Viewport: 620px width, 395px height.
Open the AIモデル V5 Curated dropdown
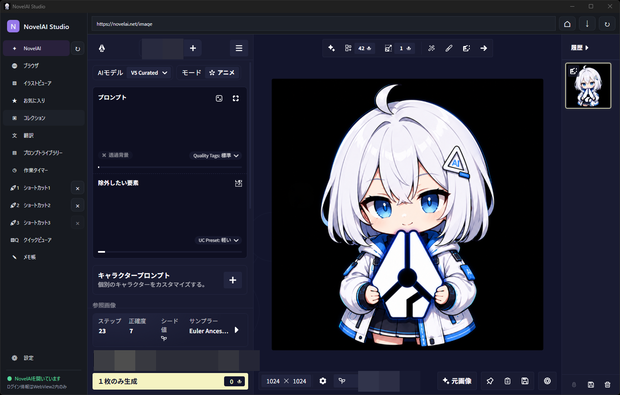tap(149, 73)
